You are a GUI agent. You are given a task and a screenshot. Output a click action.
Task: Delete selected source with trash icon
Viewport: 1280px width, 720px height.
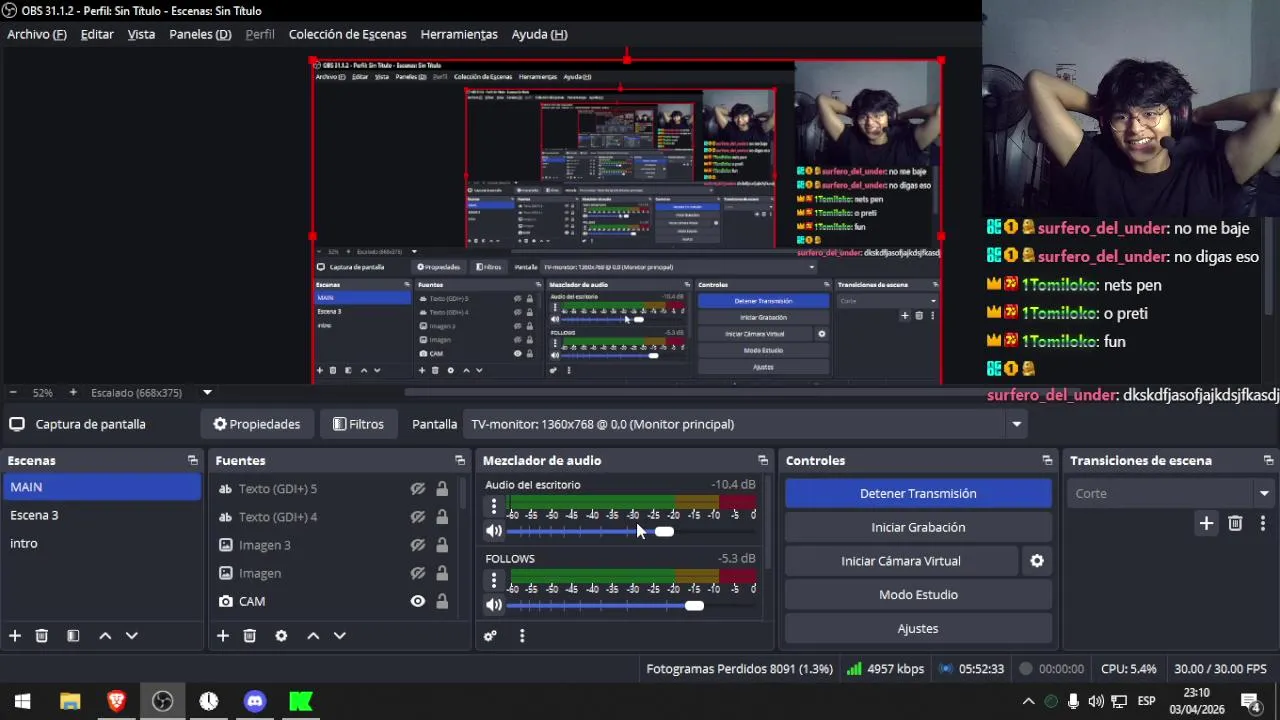(x=250, y=636)
